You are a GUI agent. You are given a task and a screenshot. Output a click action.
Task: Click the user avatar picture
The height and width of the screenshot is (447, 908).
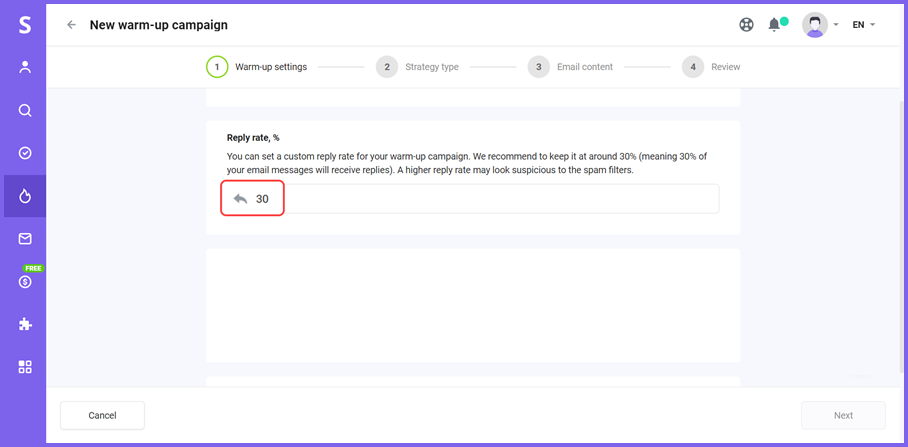[815, 25]
